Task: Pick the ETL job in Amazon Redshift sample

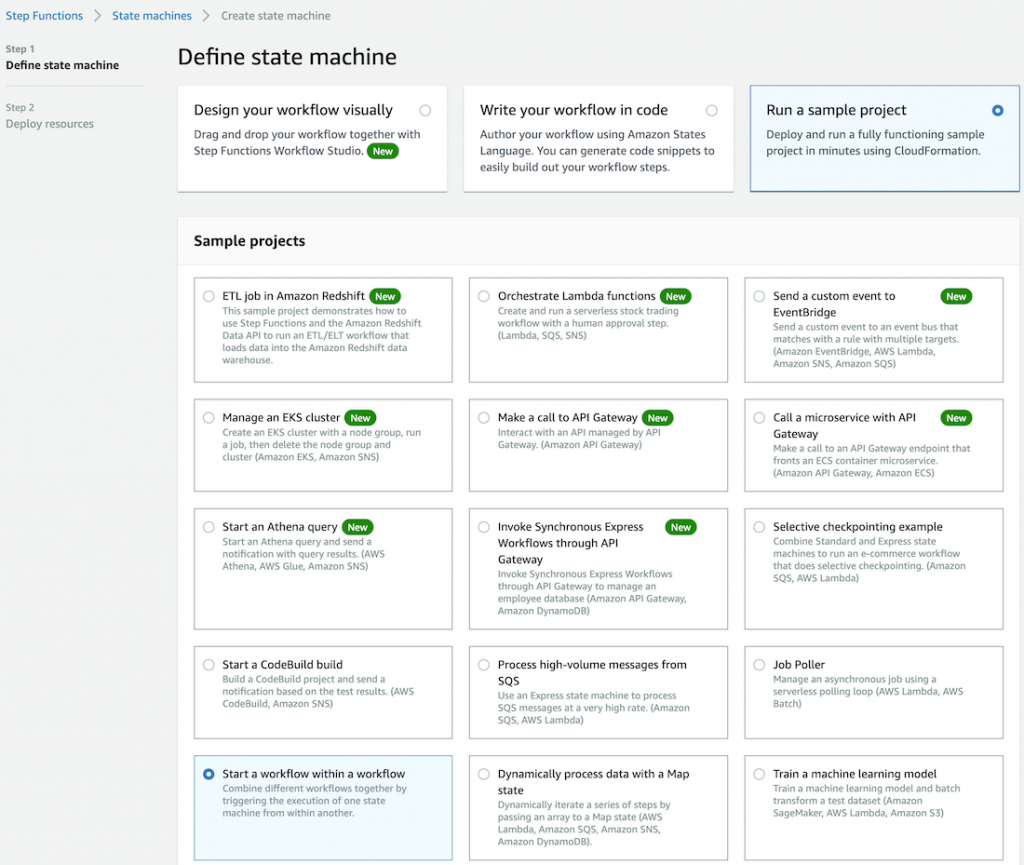Action: pyautogui.click(x=208, y=296)
